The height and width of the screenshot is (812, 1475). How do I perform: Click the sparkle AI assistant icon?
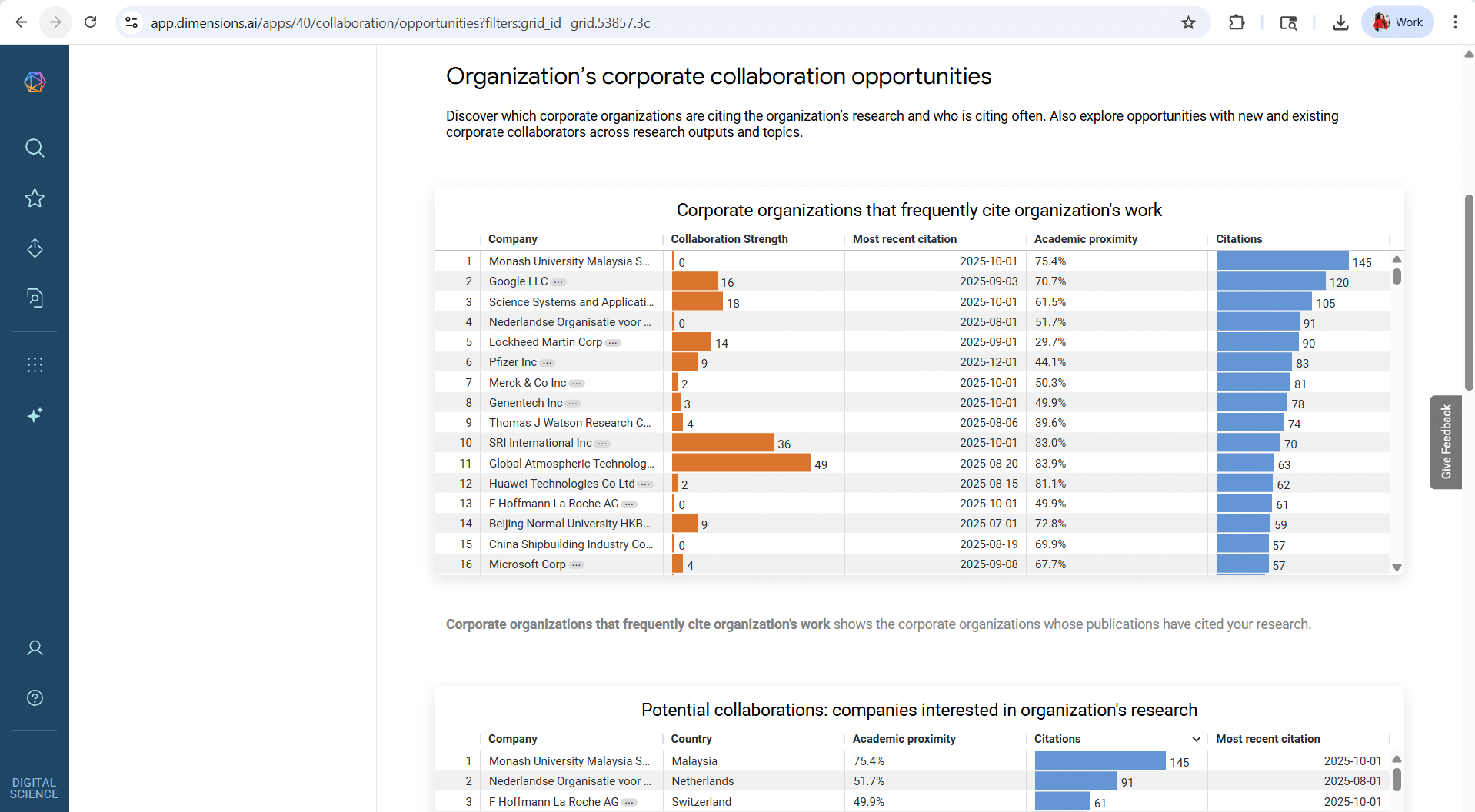(35, 415)
